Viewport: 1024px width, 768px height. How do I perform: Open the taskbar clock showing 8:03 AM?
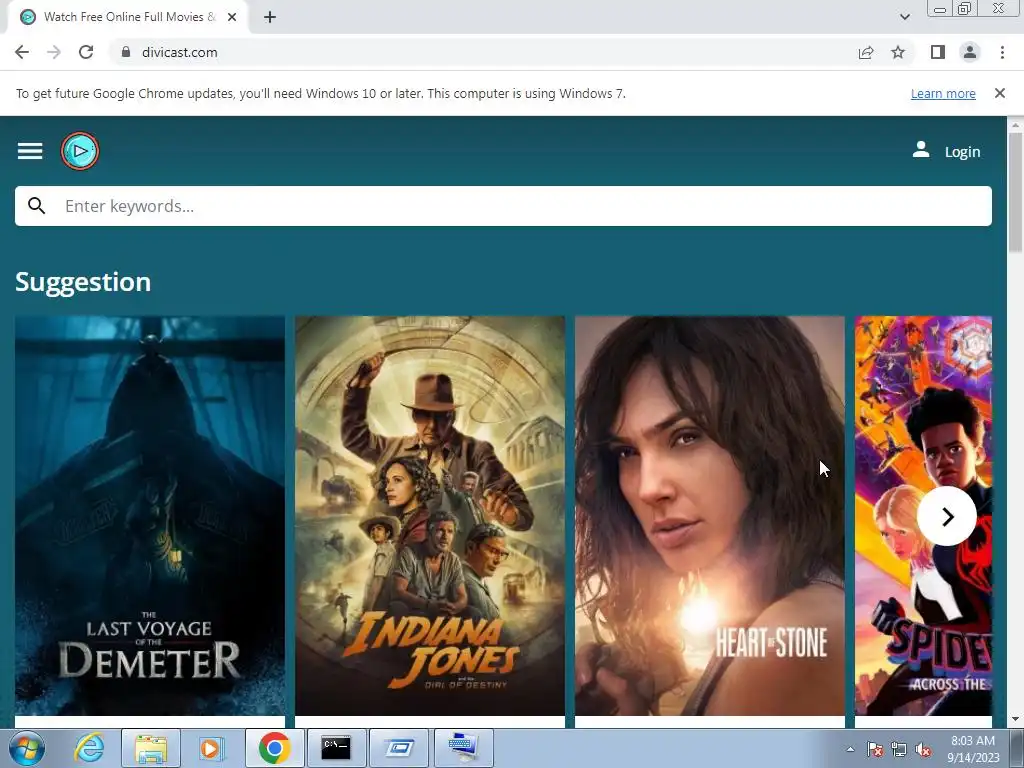point(972,748)
